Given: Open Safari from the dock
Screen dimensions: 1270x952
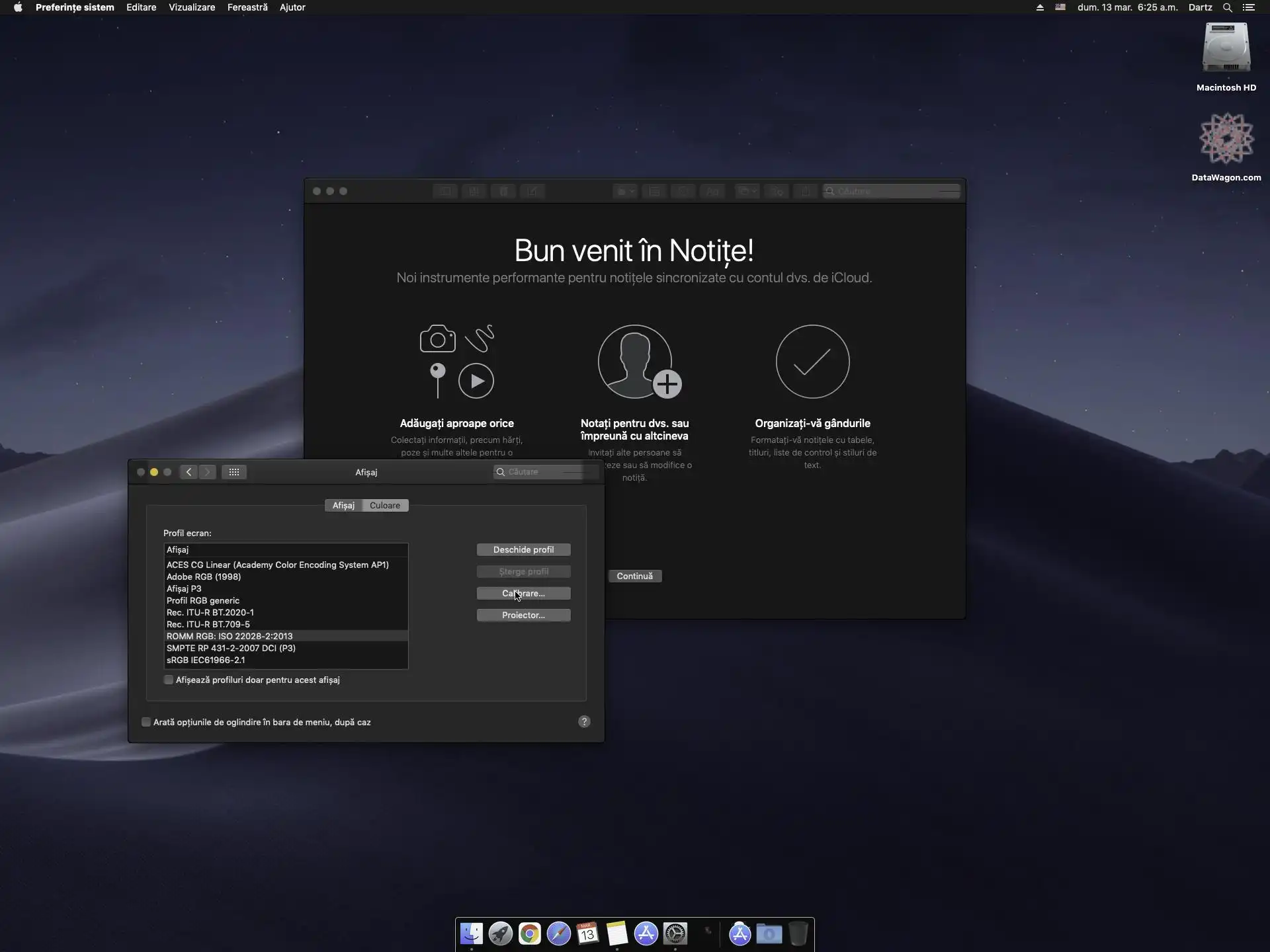Looking at the screenshot, I should click(558, 933).
